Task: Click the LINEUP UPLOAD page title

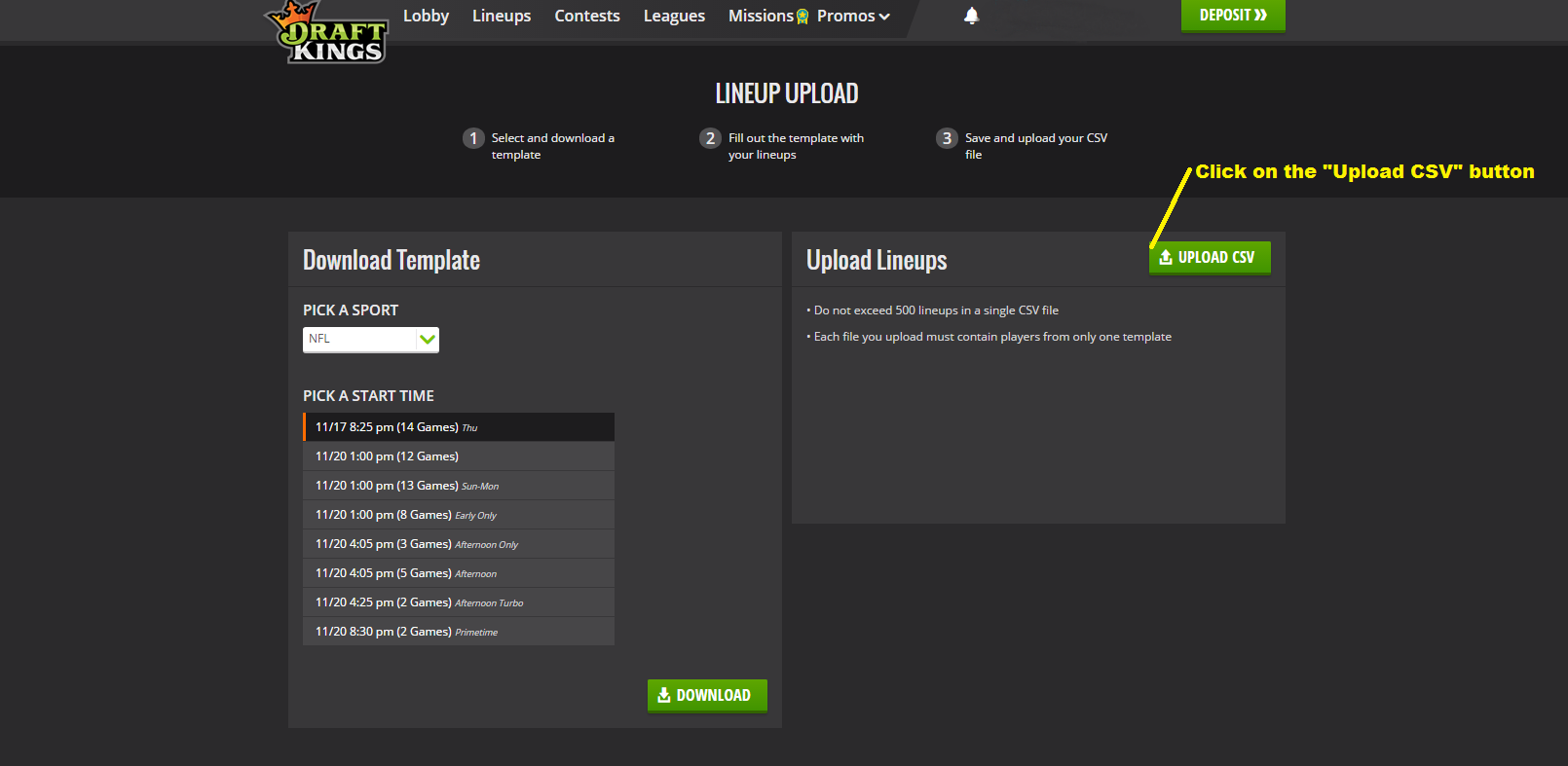Action: click(x=787, y=93)
